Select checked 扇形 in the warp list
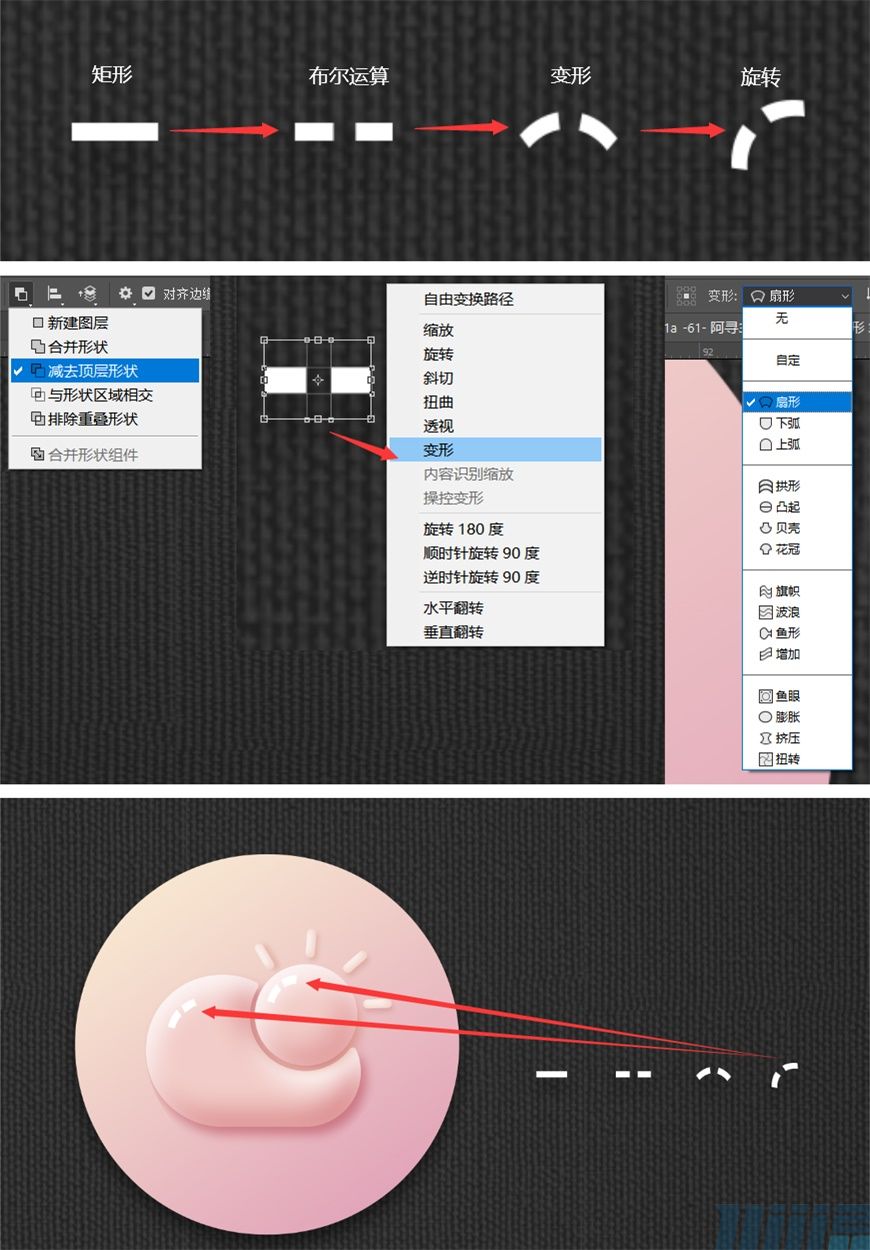 click(797, 402)
